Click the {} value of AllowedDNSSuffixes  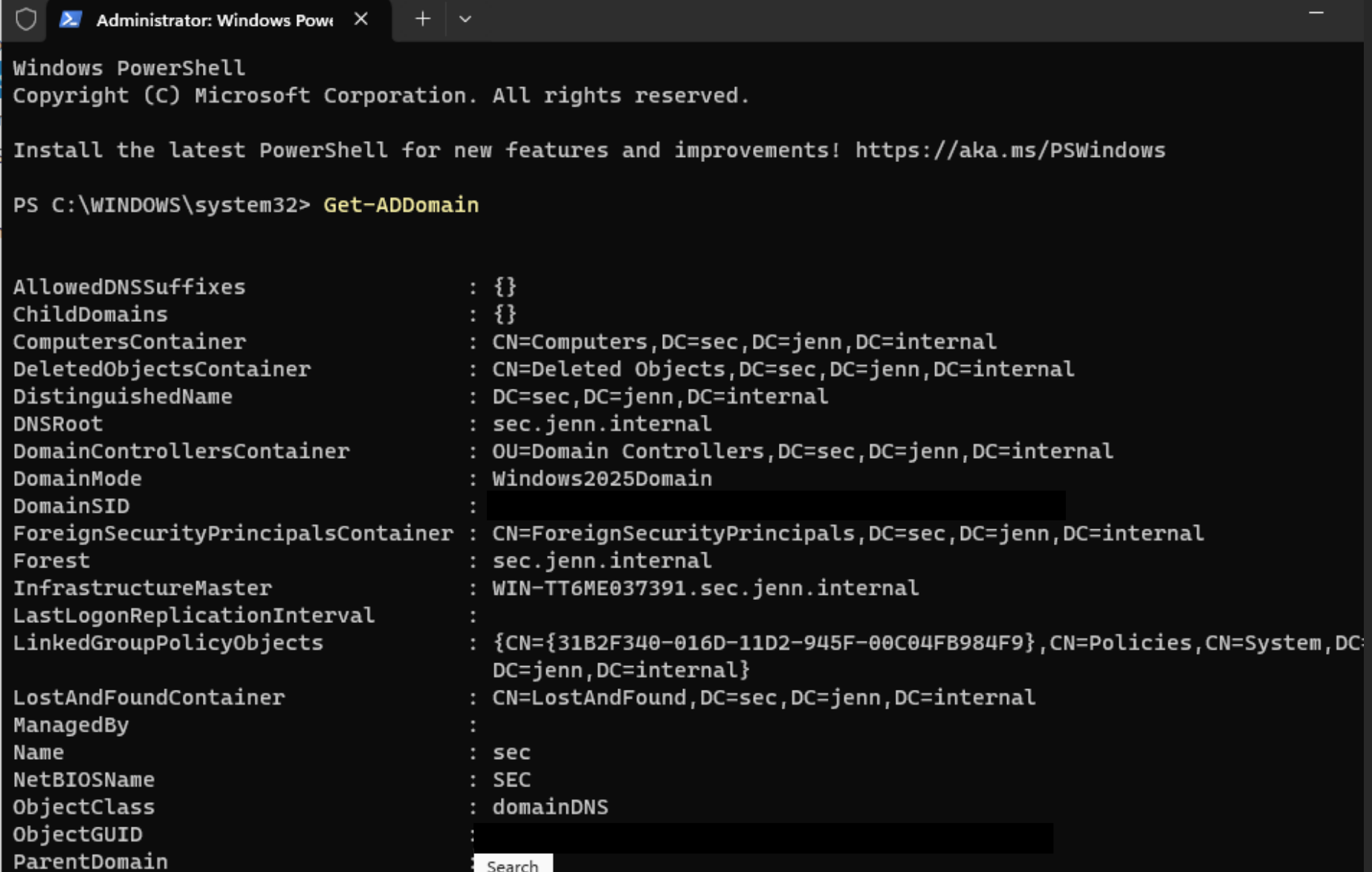[505, 287]
